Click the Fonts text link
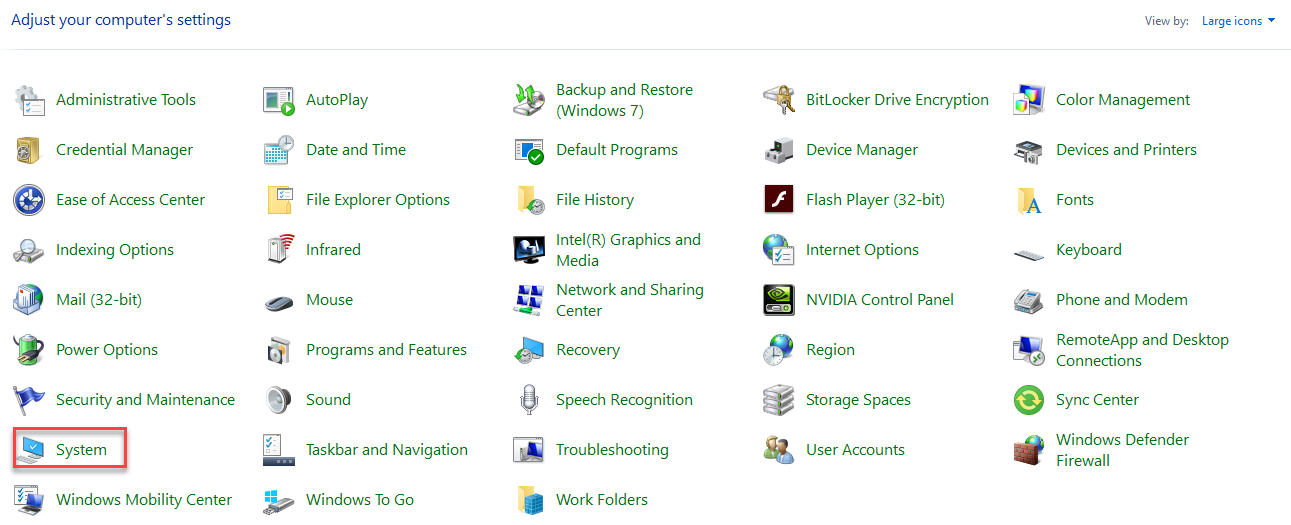 click(1075, 200)
